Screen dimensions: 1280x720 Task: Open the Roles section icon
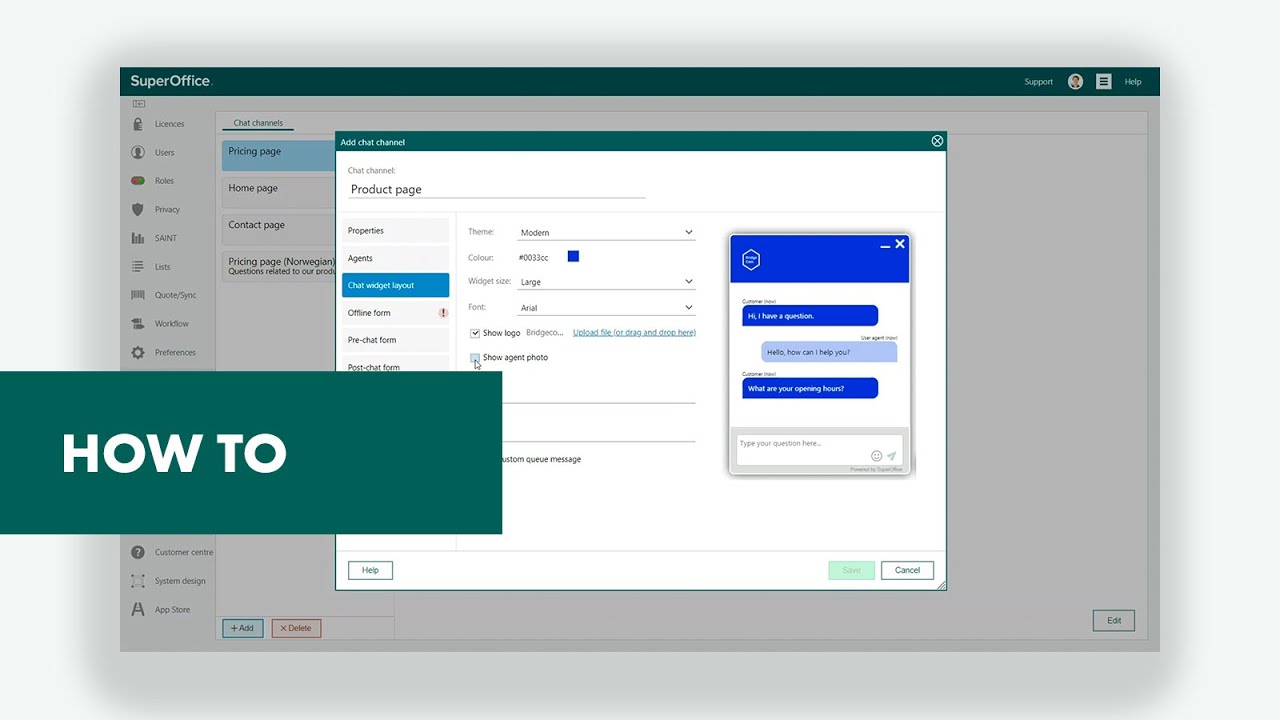[x=138, y=181]
